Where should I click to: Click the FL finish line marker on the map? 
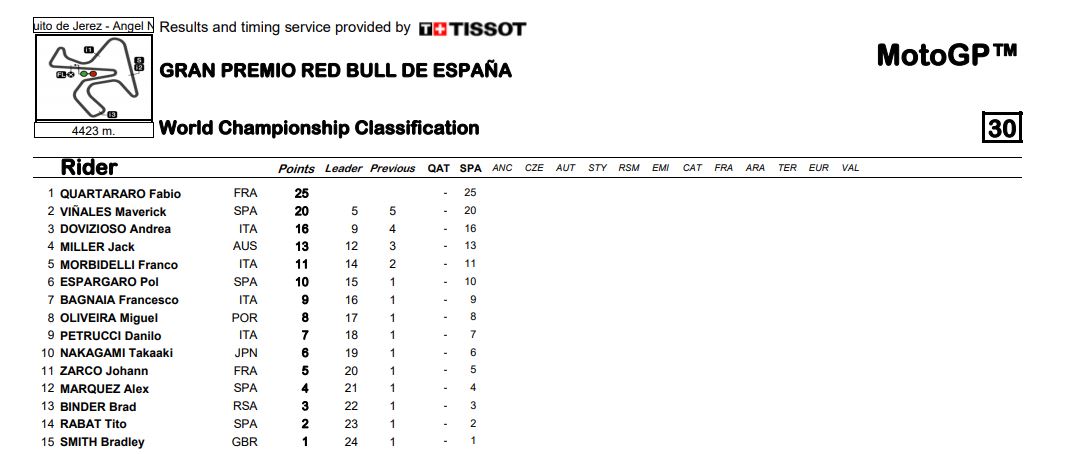63,74
